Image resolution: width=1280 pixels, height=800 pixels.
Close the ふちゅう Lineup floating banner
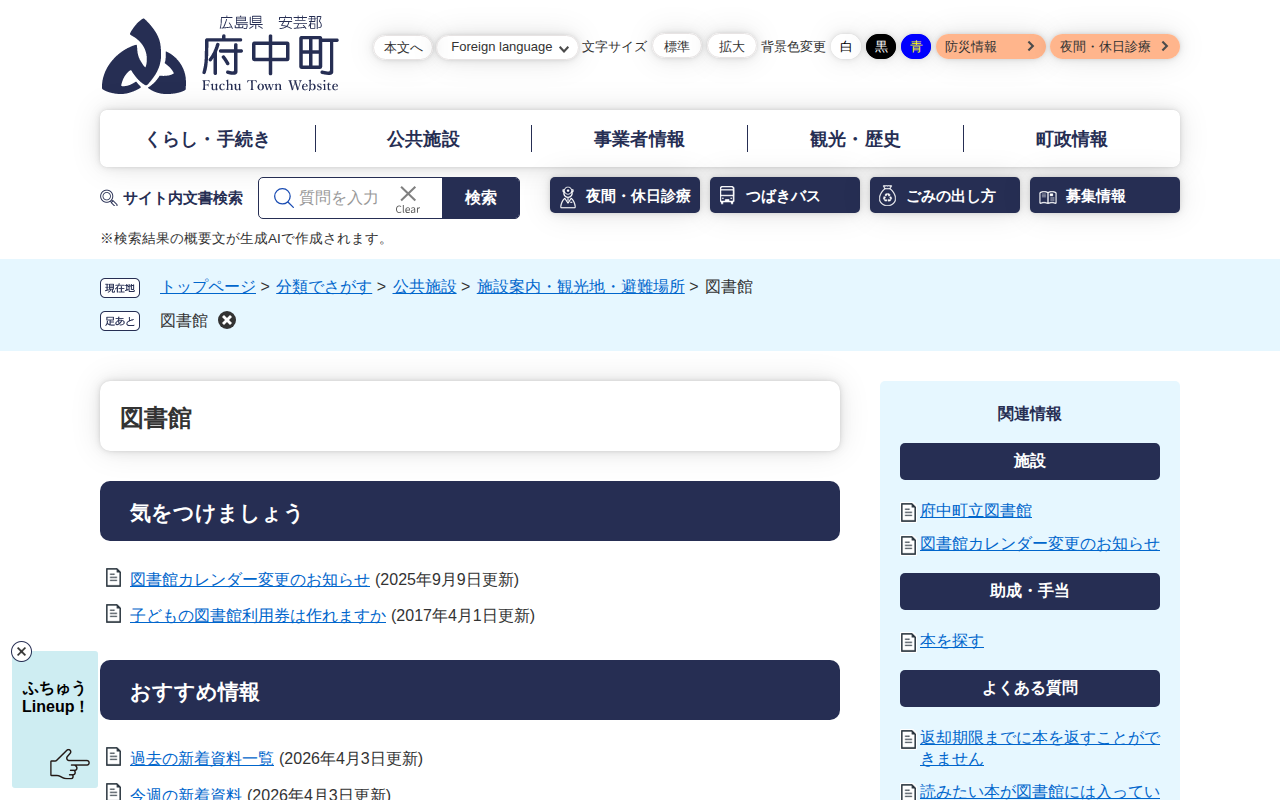(21, 652)
